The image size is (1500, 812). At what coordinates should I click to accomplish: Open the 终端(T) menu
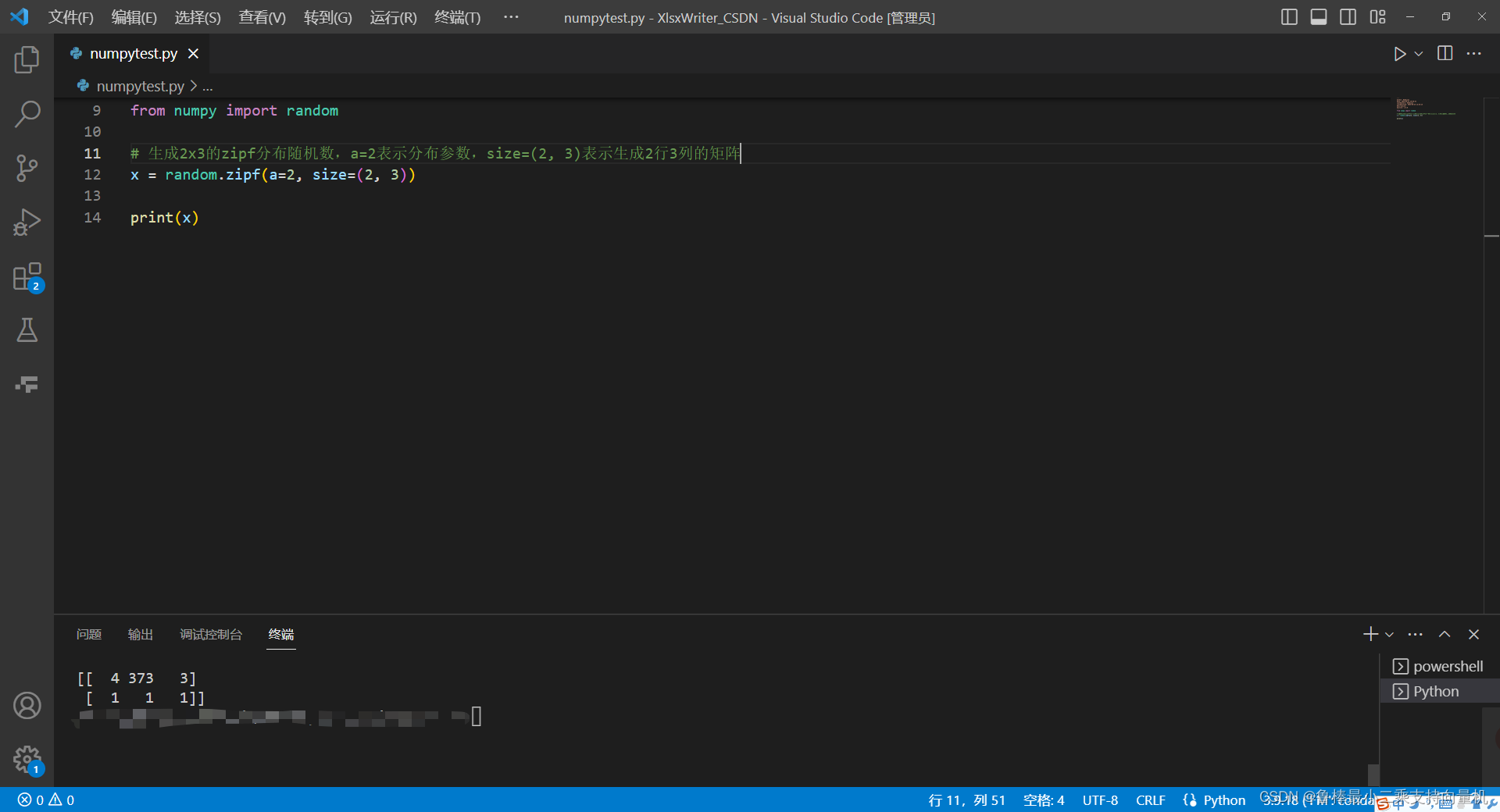tap(458, 17)
